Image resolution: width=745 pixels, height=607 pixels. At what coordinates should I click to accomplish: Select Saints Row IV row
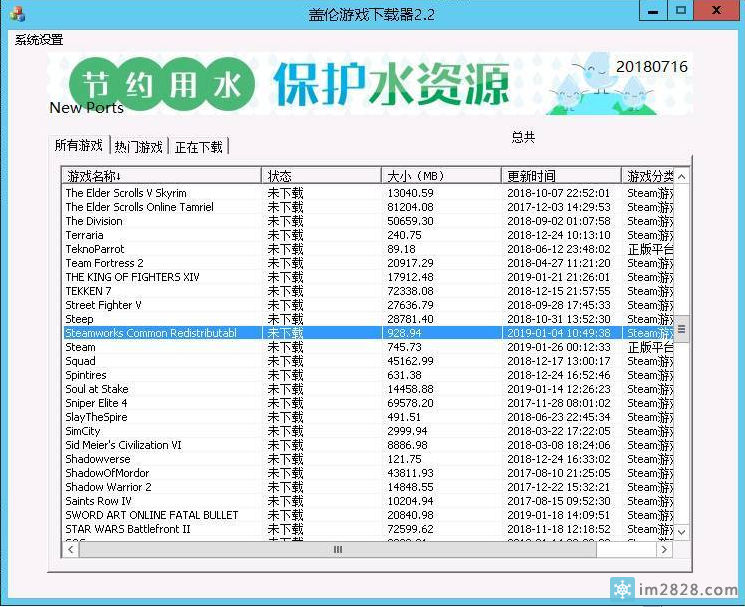point(369,501)
